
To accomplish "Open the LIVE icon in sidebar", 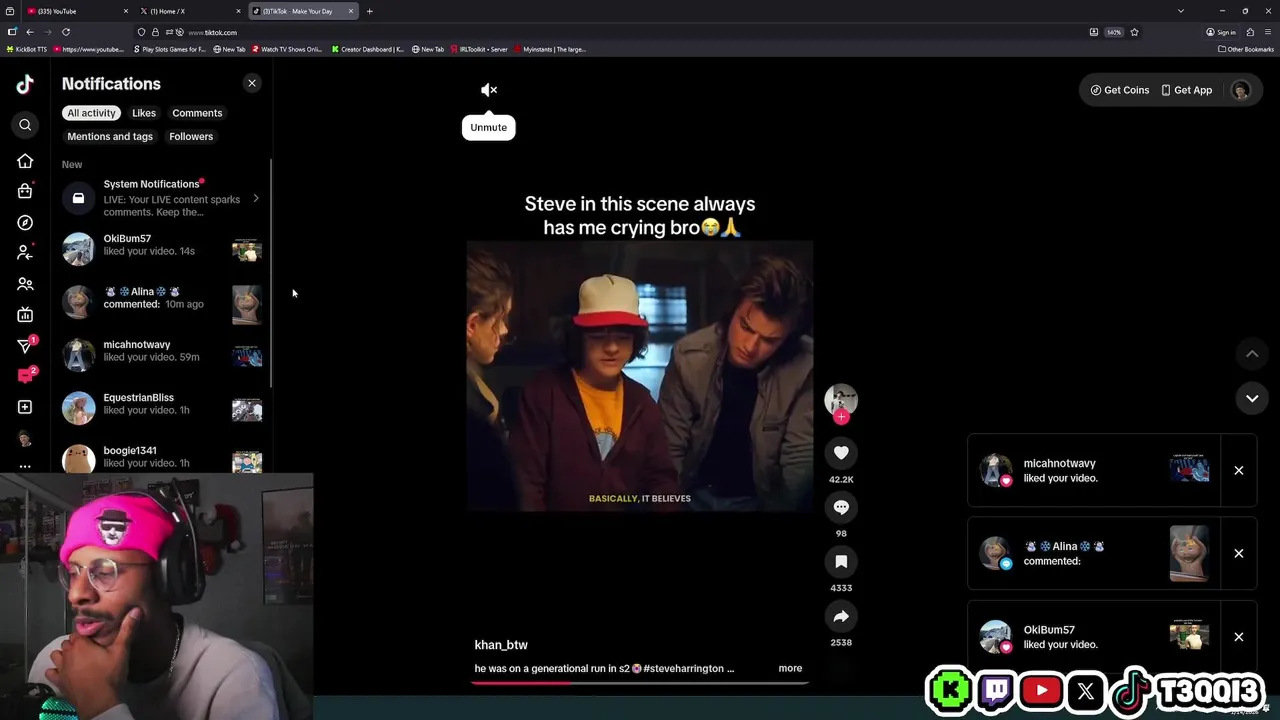I will click(25, 315).
